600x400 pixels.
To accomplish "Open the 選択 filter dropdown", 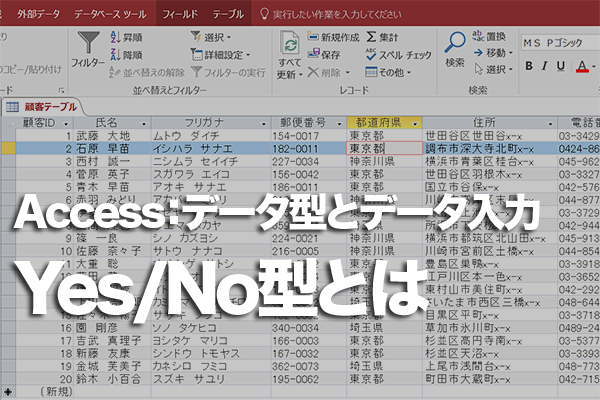I will (x=211, y=37).
